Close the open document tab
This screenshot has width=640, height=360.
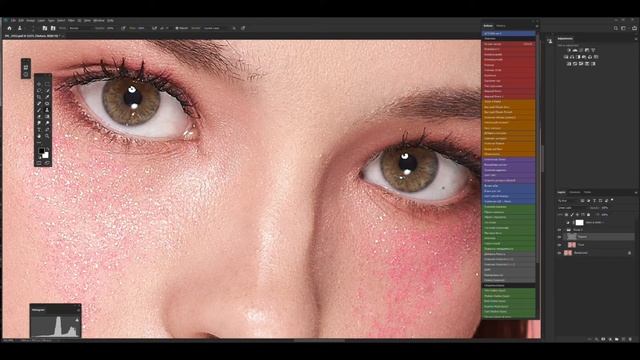[x=63, y=36]
